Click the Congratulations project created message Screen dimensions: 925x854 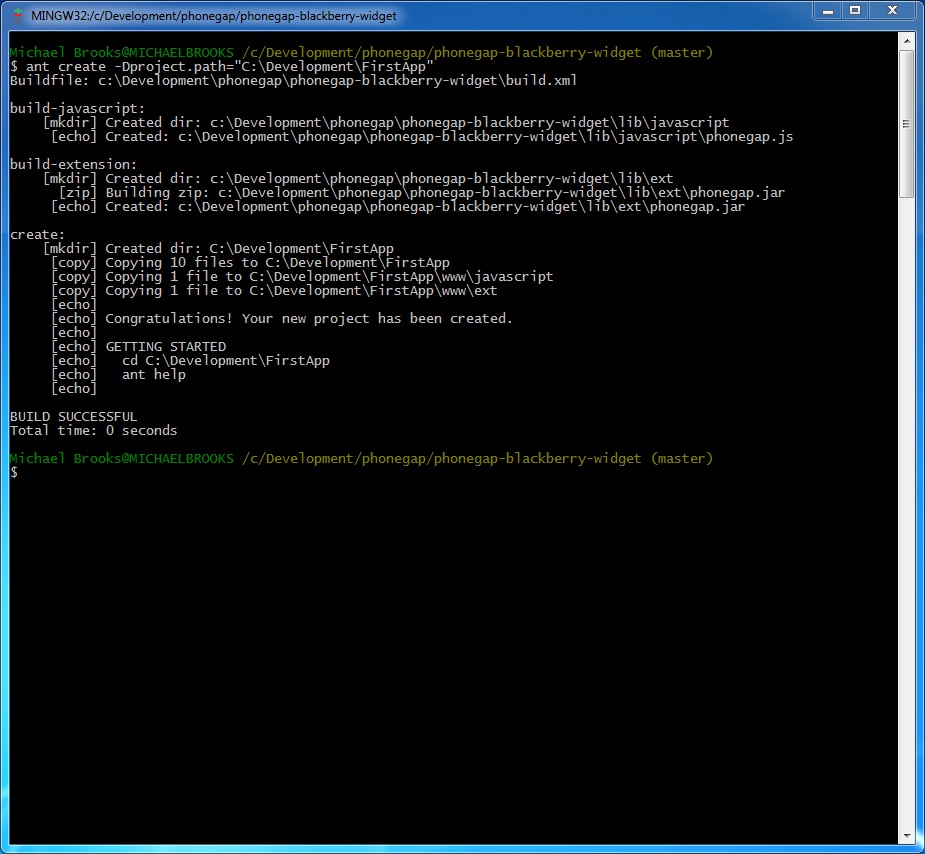click(282, 319)
